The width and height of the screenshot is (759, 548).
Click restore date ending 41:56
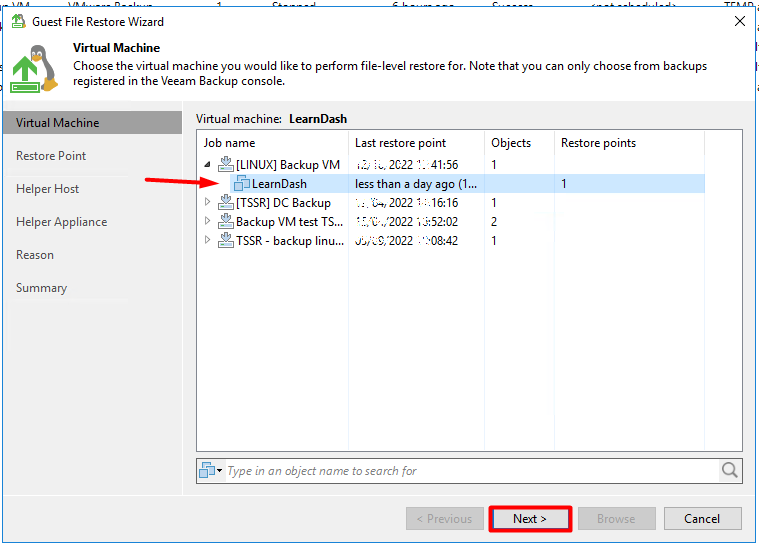pyautogui.click(x=407, y=165)
